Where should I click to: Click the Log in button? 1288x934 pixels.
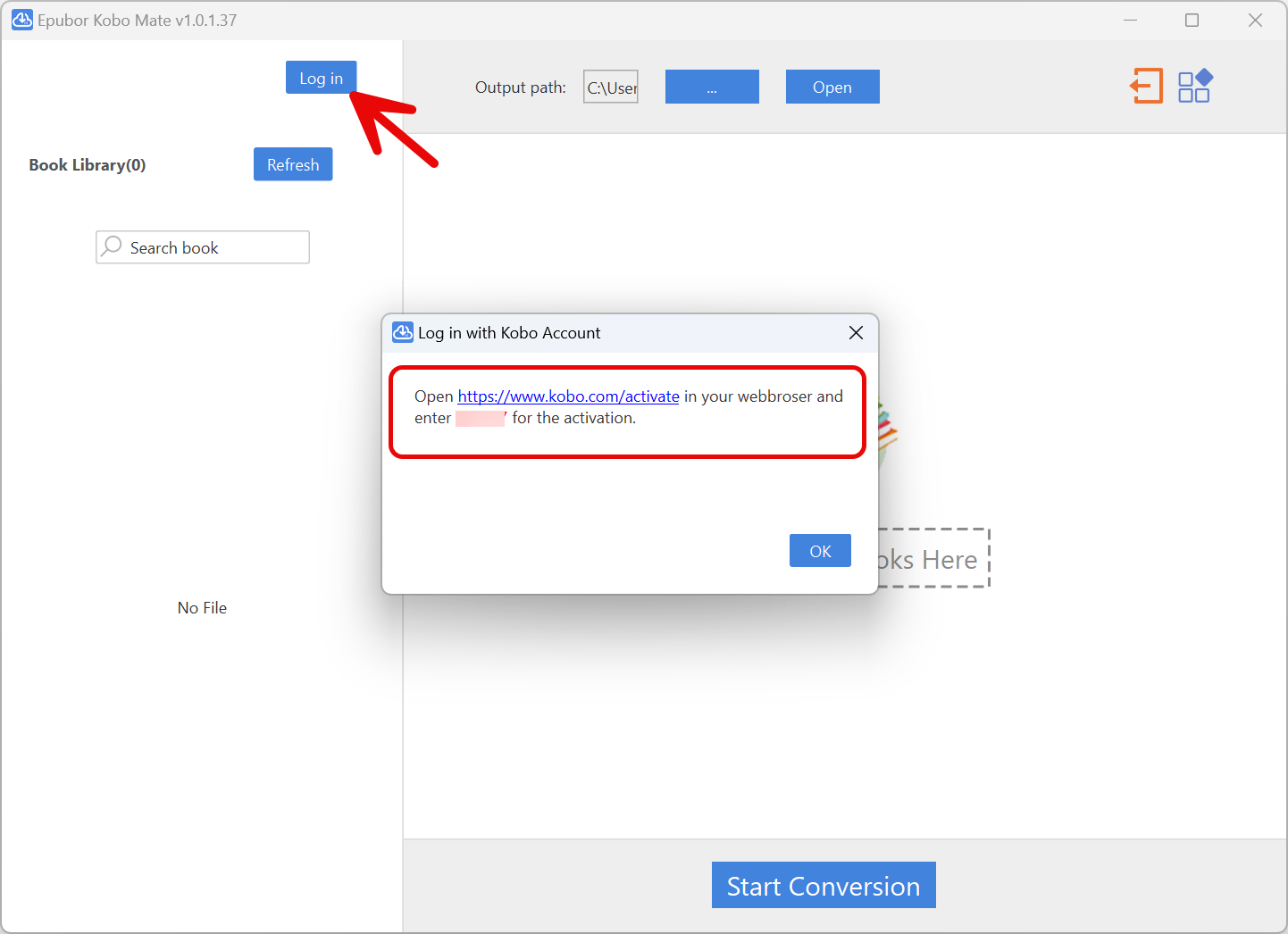coord(321,78)
